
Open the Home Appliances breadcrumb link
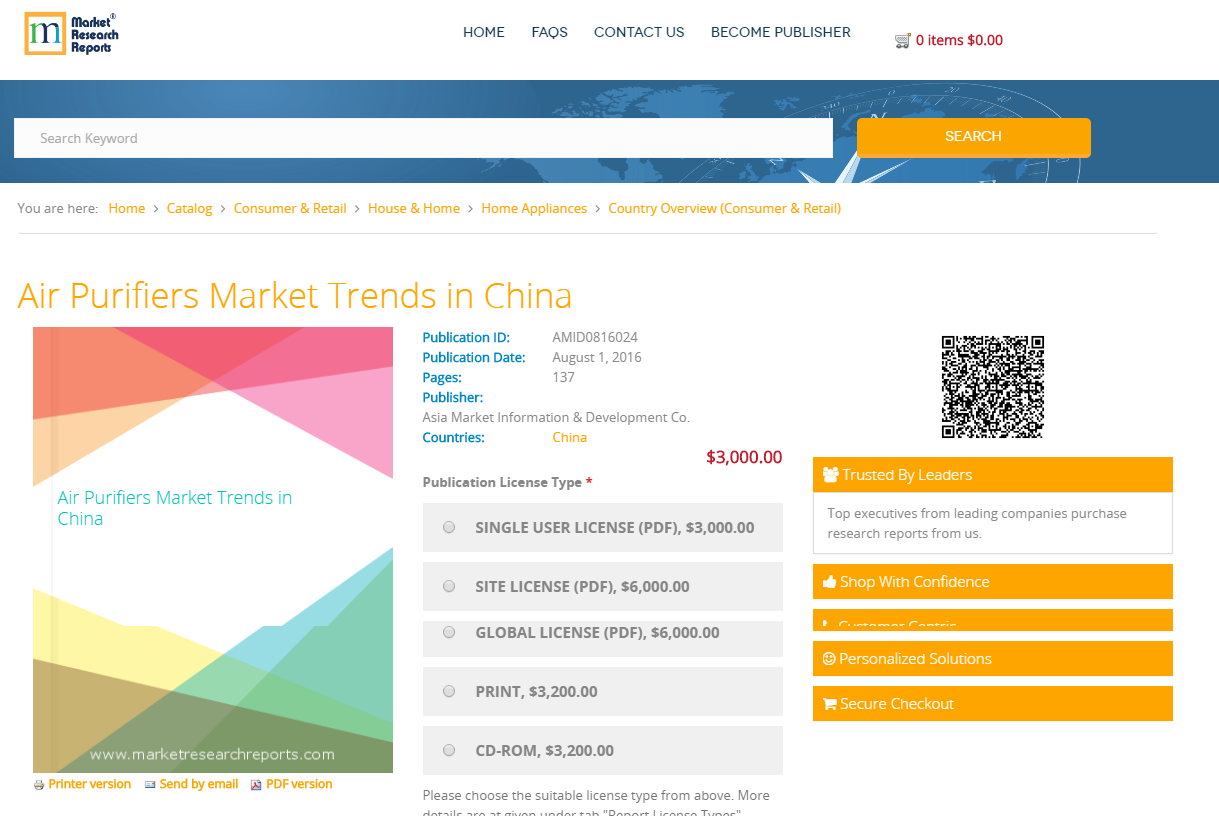pos(534,208)
